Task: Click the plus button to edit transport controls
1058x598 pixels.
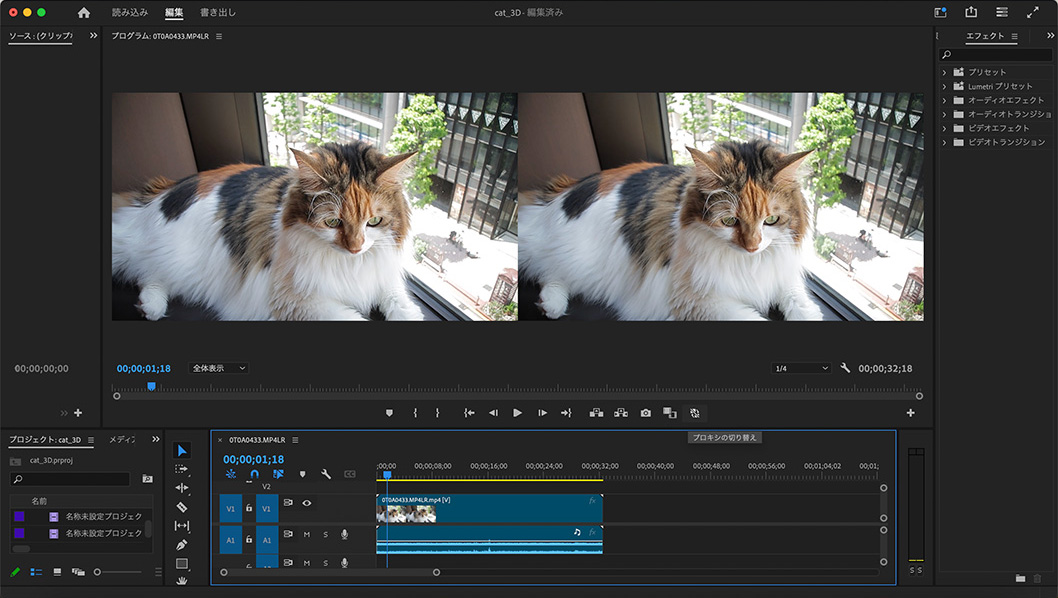Action: click(910, 412)
